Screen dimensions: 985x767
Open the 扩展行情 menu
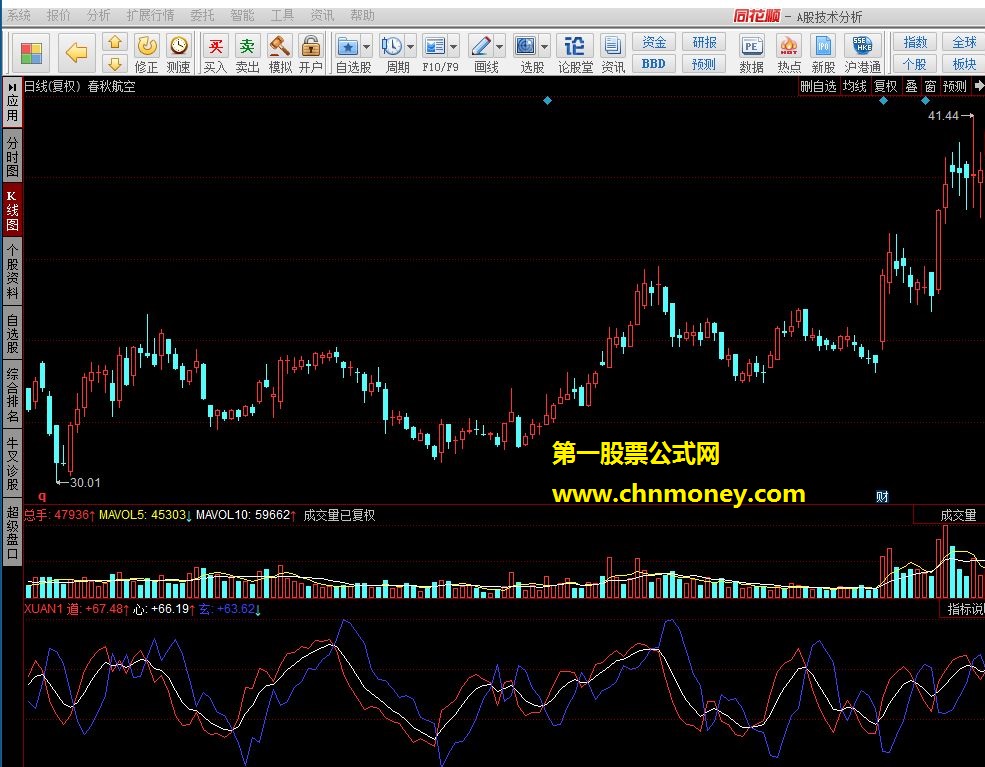tap(150, 14)
